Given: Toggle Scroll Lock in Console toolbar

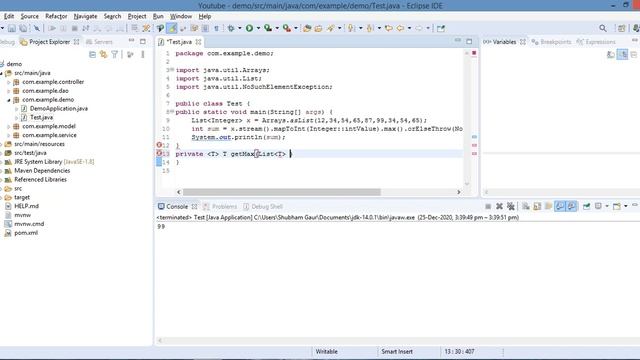Looking at the screenshot, I should 537,207.
